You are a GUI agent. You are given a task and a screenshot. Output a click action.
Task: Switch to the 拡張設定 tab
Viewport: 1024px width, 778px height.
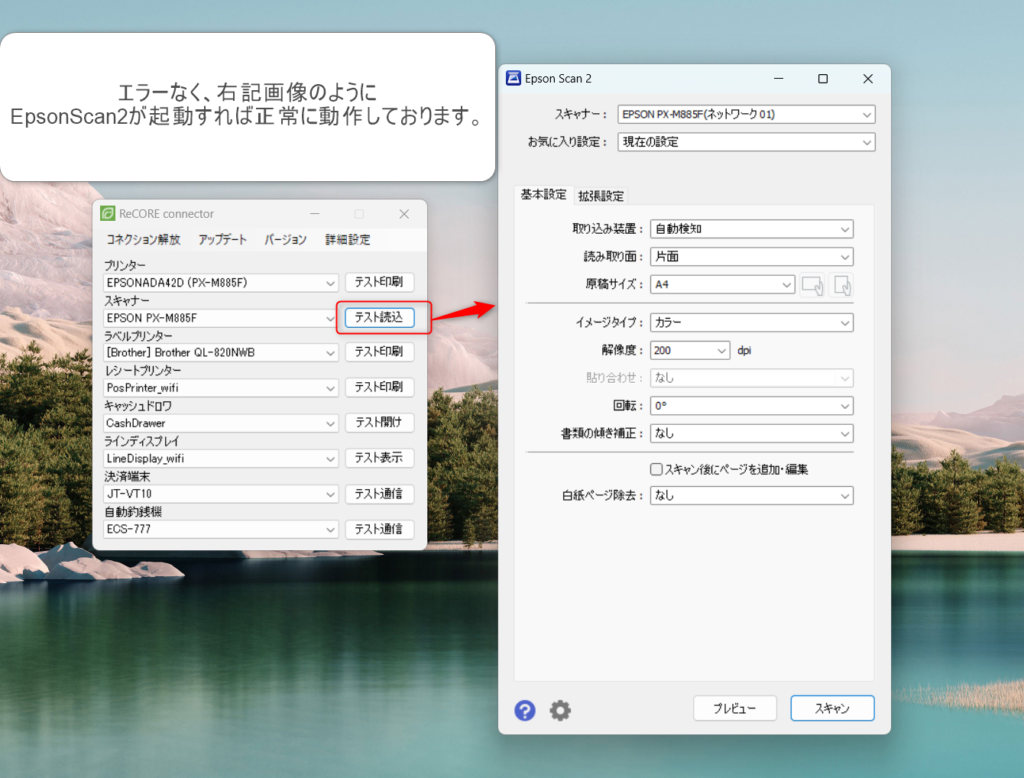click(601, 196)
